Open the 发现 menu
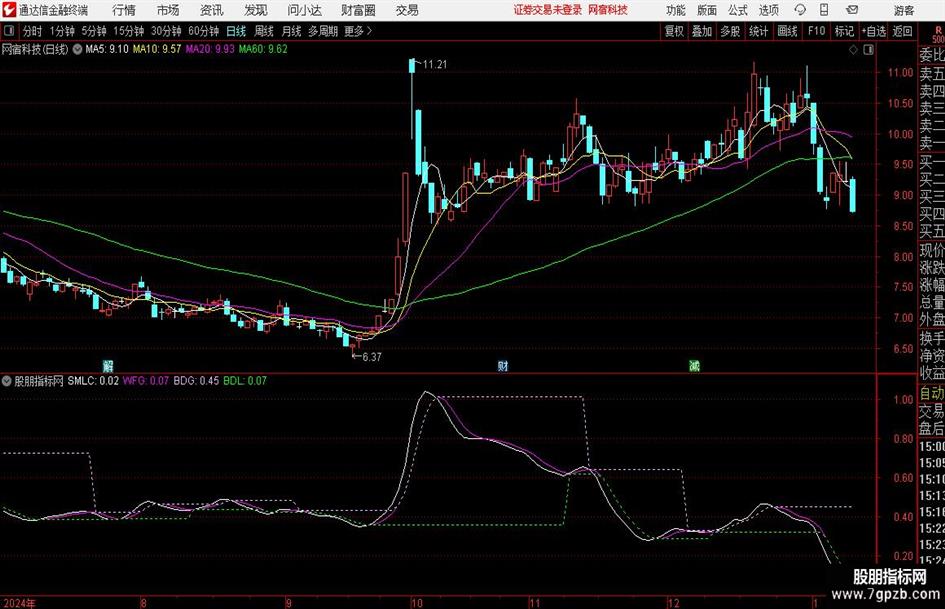The image size is (945, 609). pos(256,10)
